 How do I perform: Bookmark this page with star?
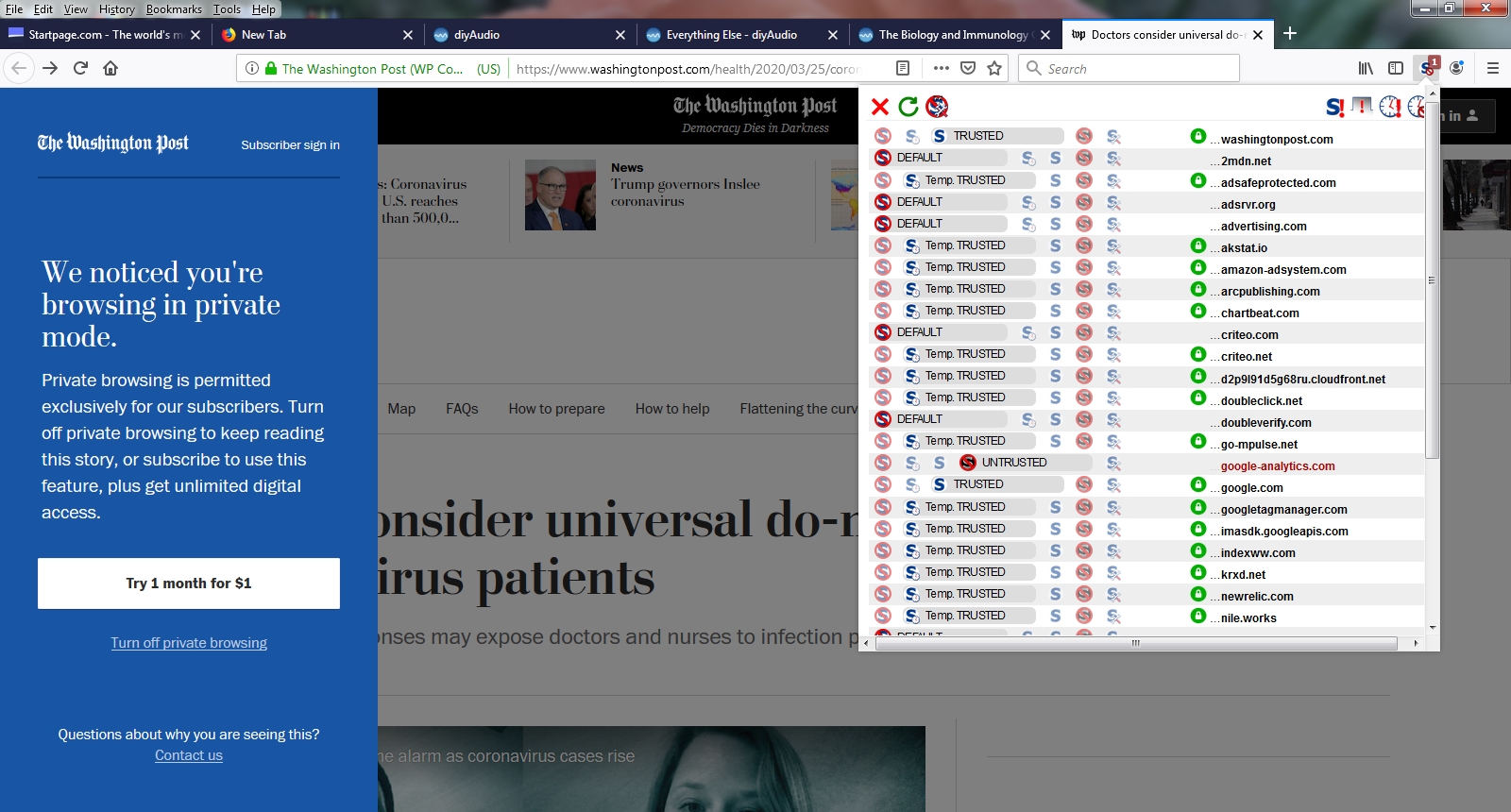(994, 68)
